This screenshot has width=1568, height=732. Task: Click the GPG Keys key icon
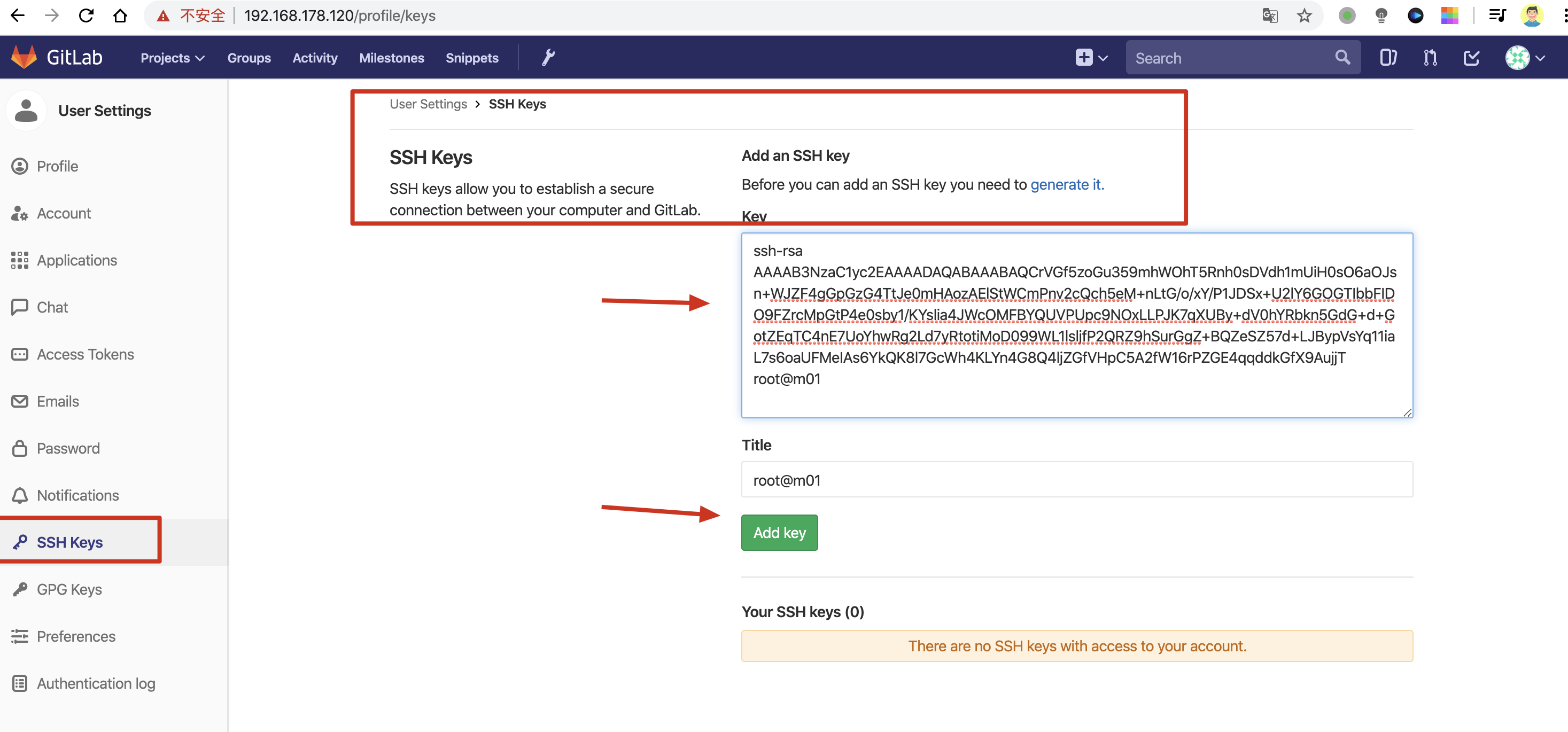point(19,589)
